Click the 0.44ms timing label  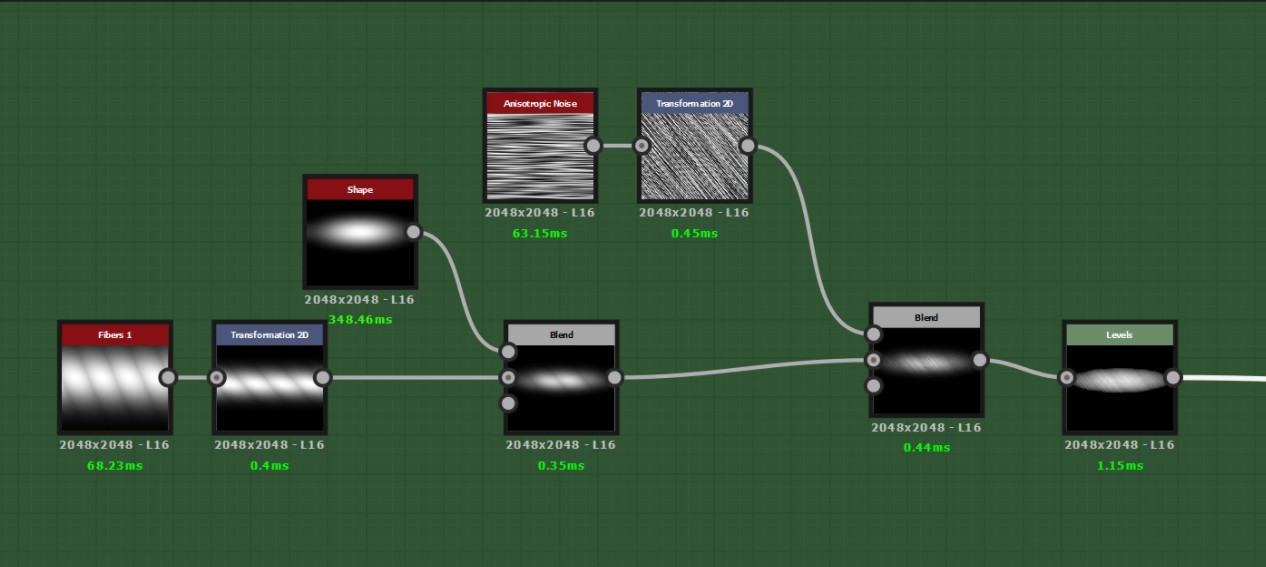click(x=926, y=448)
